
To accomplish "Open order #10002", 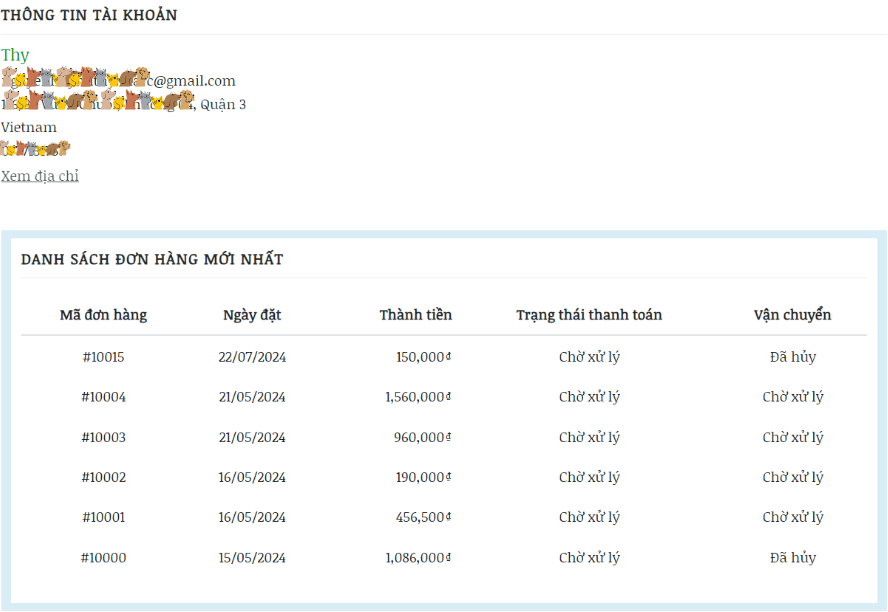I will pyautogui.click(x=103, y=477).
